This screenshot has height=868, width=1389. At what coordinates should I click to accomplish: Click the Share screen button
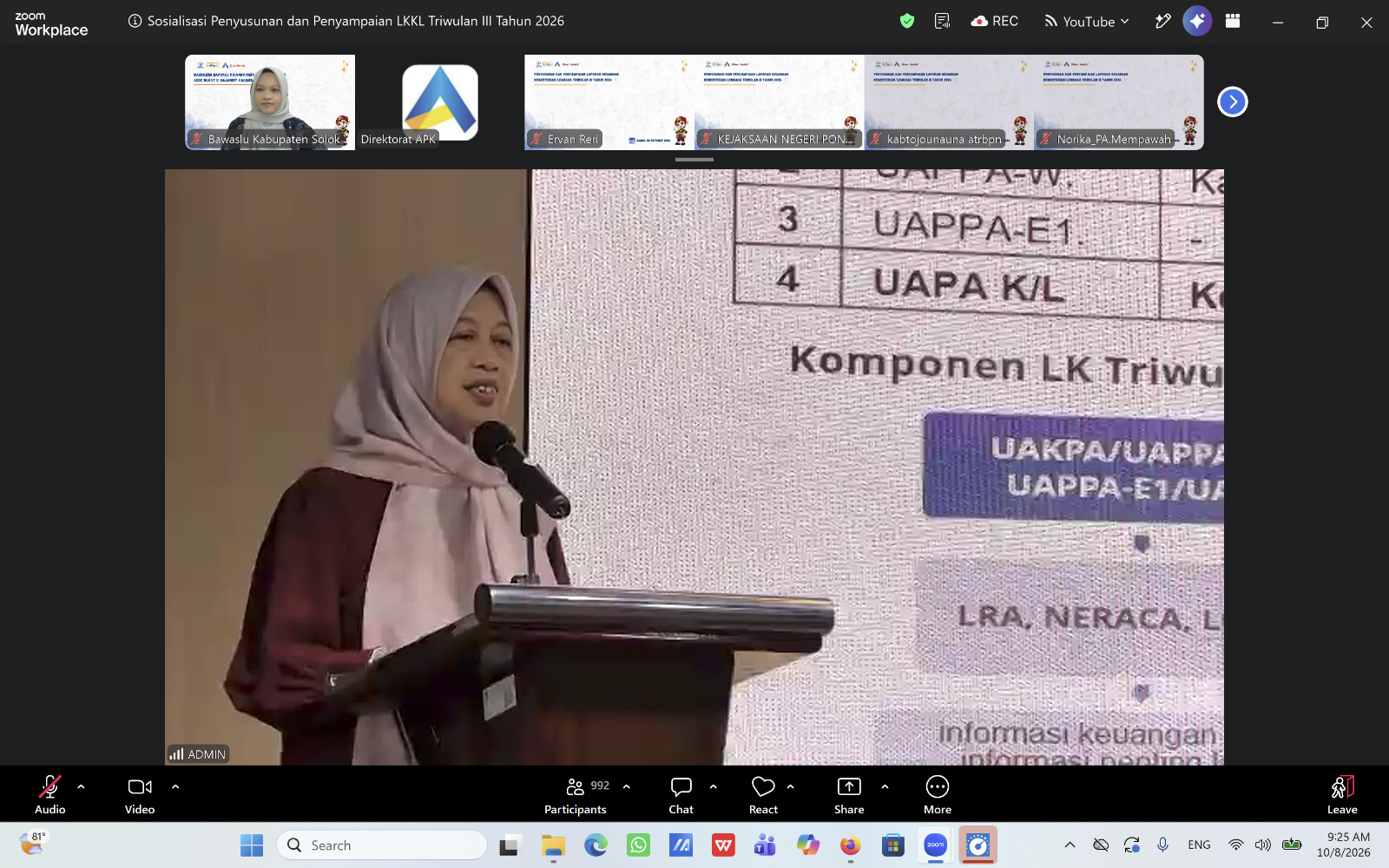(x=849, y=794)
